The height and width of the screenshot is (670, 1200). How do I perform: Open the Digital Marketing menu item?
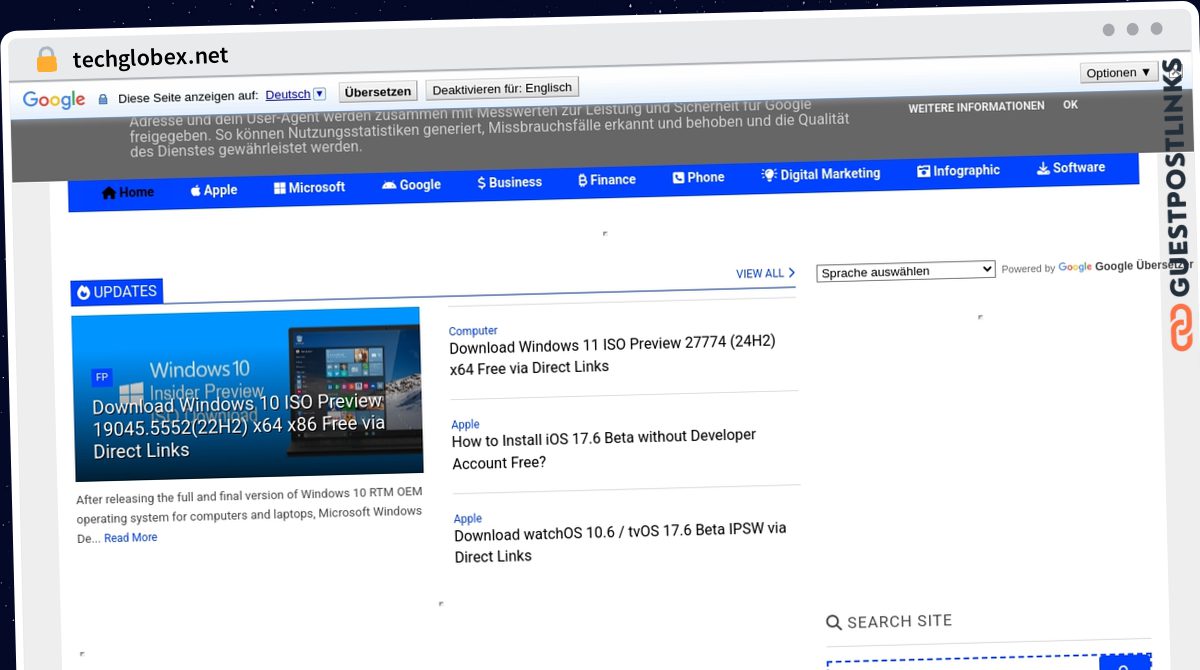(821, 174)
